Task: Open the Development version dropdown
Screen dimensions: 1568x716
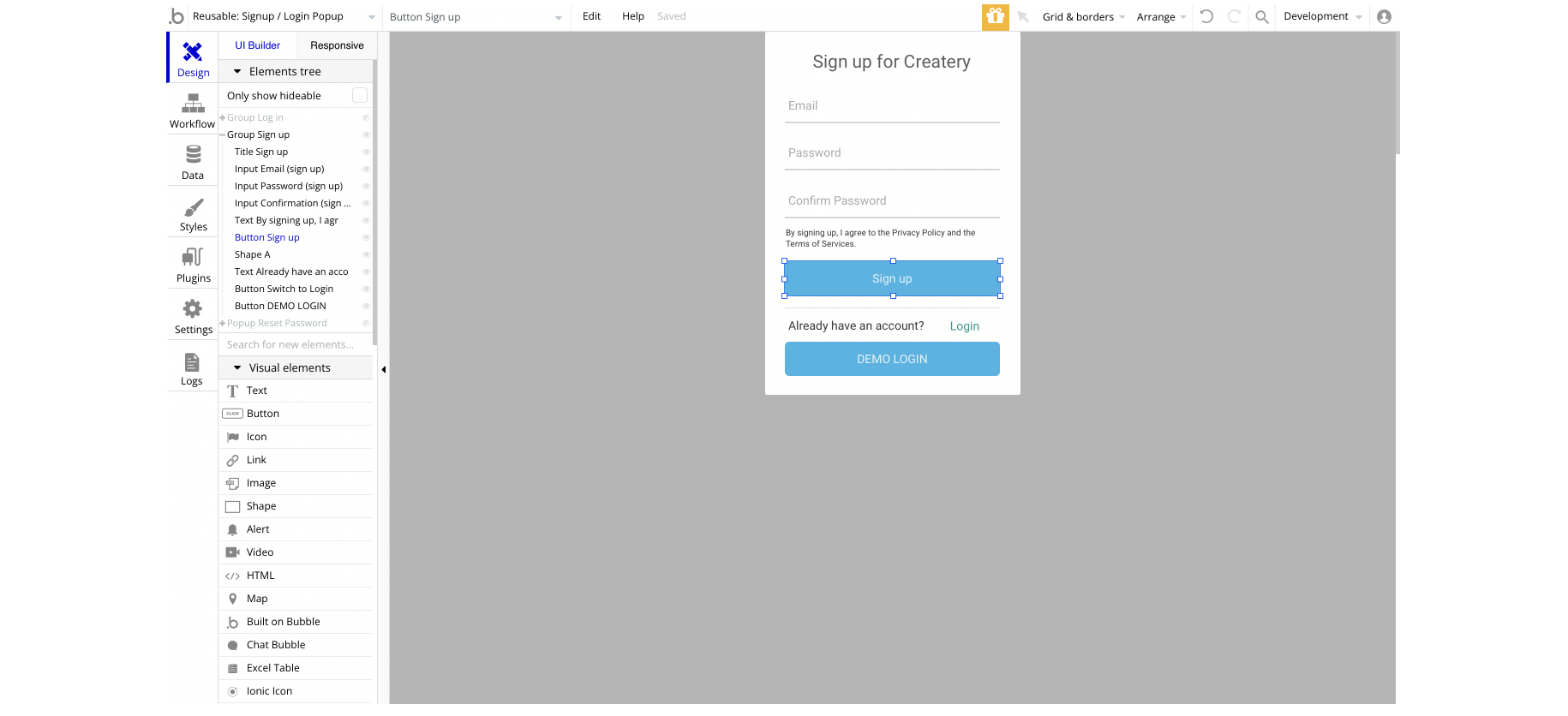Action: pos(1322,16)
